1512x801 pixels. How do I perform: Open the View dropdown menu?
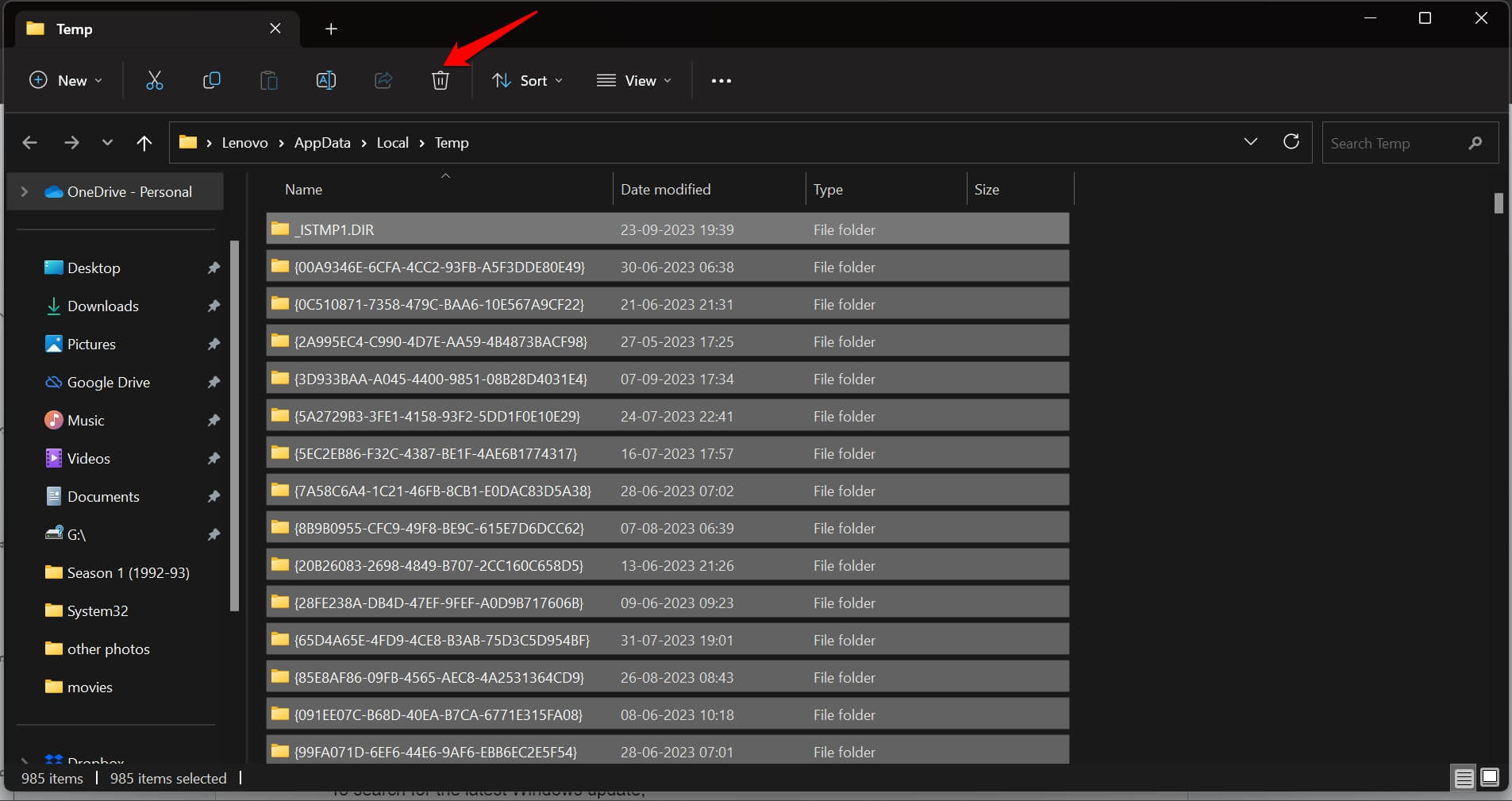[634, 81]
